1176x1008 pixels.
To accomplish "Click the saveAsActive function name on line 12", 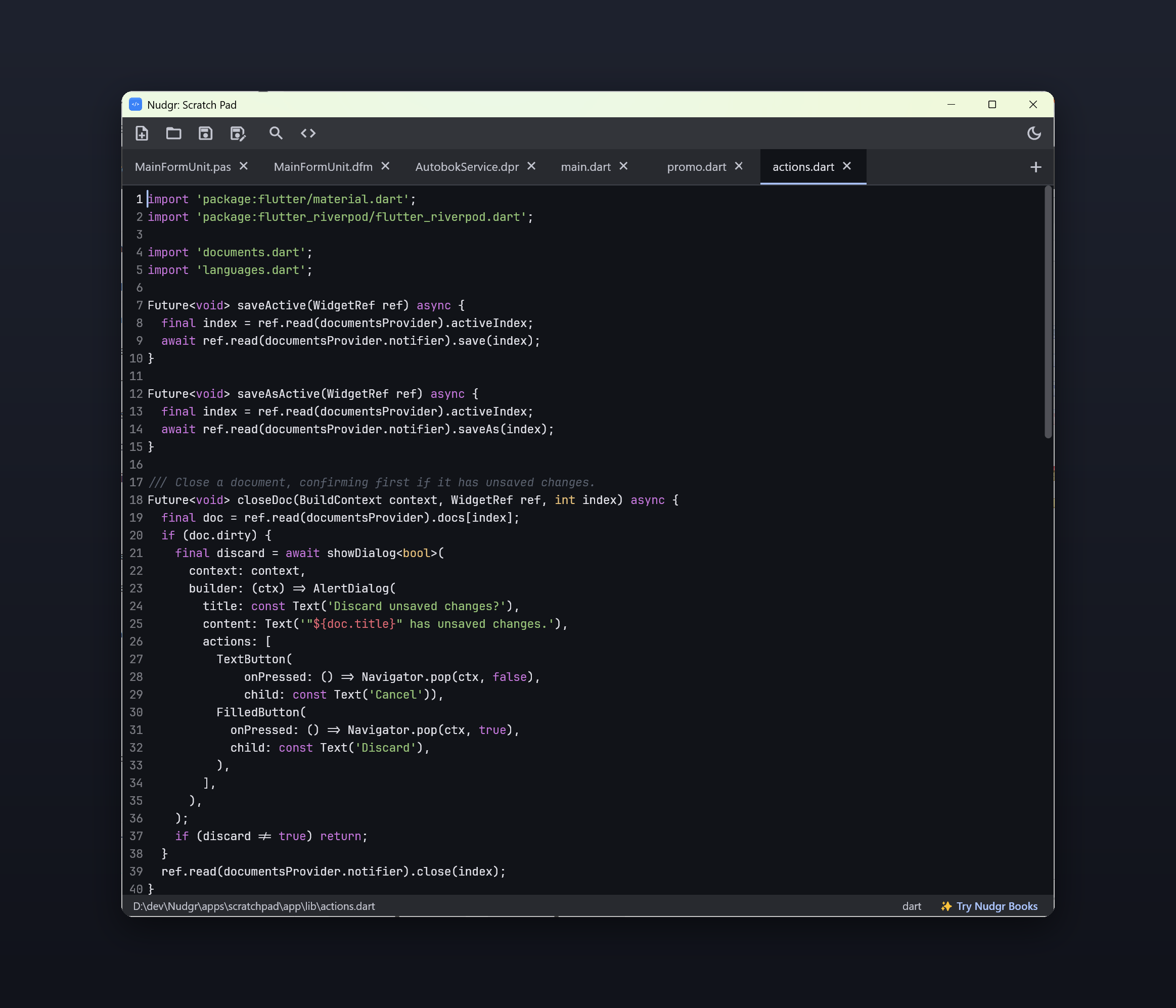I will [278, 394].
